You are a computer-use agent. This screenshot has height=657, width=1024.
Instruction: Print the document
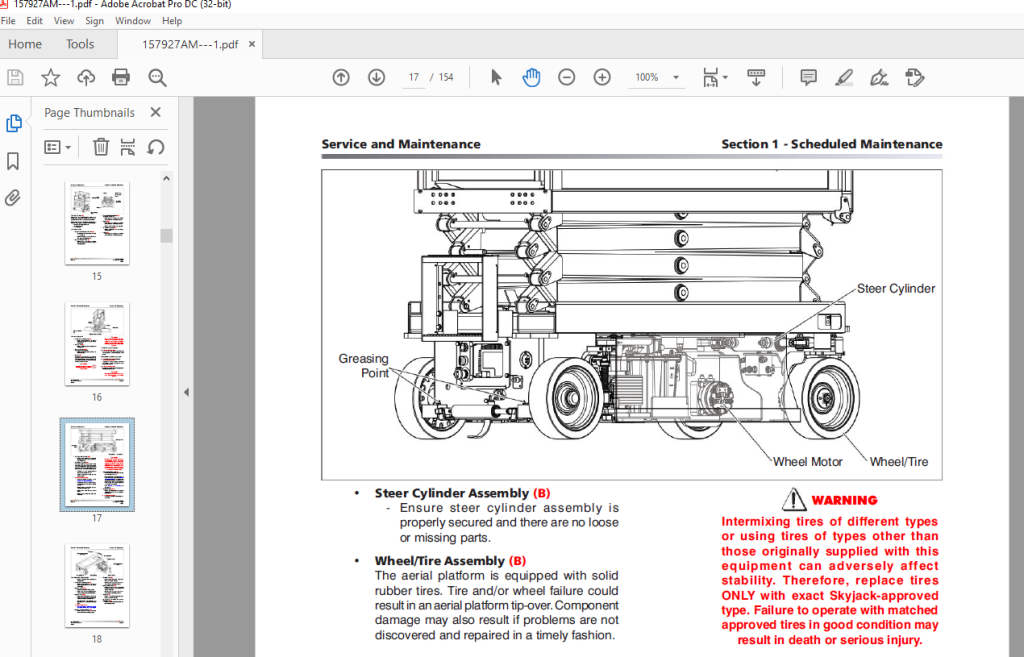[x=121, y=78]
